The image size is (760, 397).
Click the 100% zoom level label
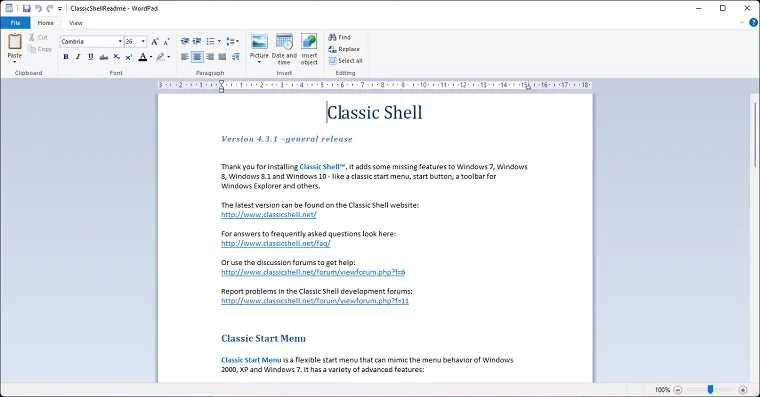662,390
